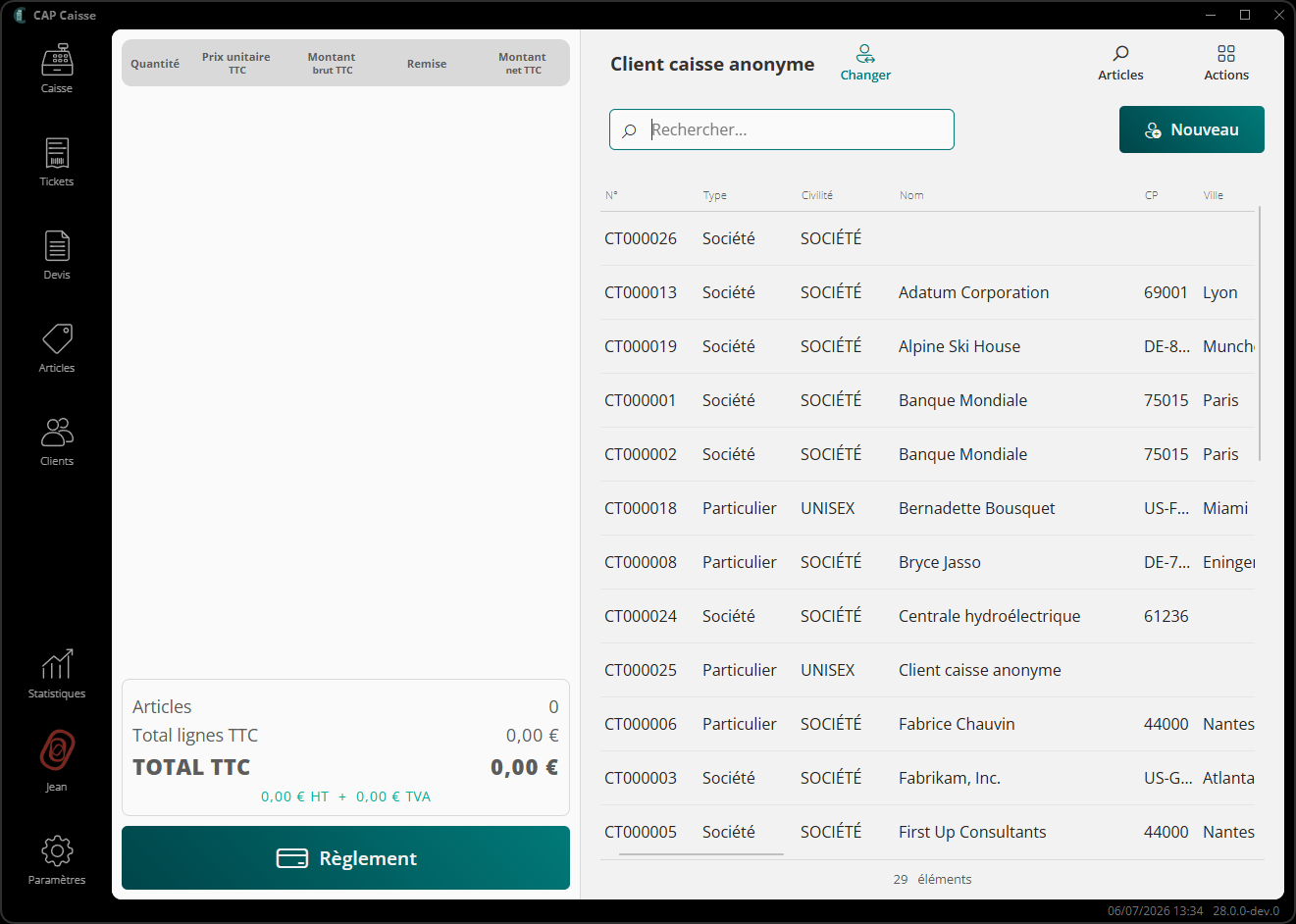This screenshot has height=924, width=1296.
Task: Open Paramètres settings
Action: click(x=57, y=860)
